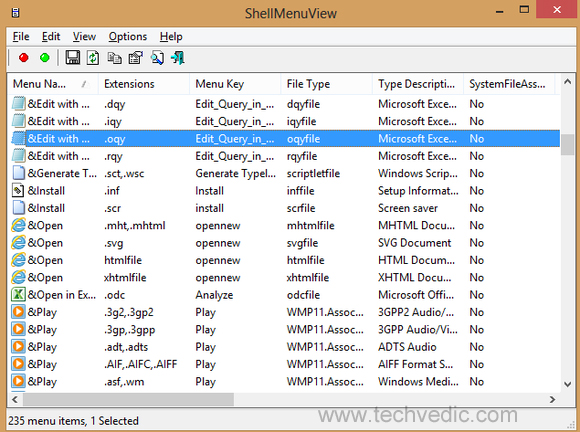The image size is (580, 432).
Task: Click the .scr Install row icon
Action: tap(18, 208)
